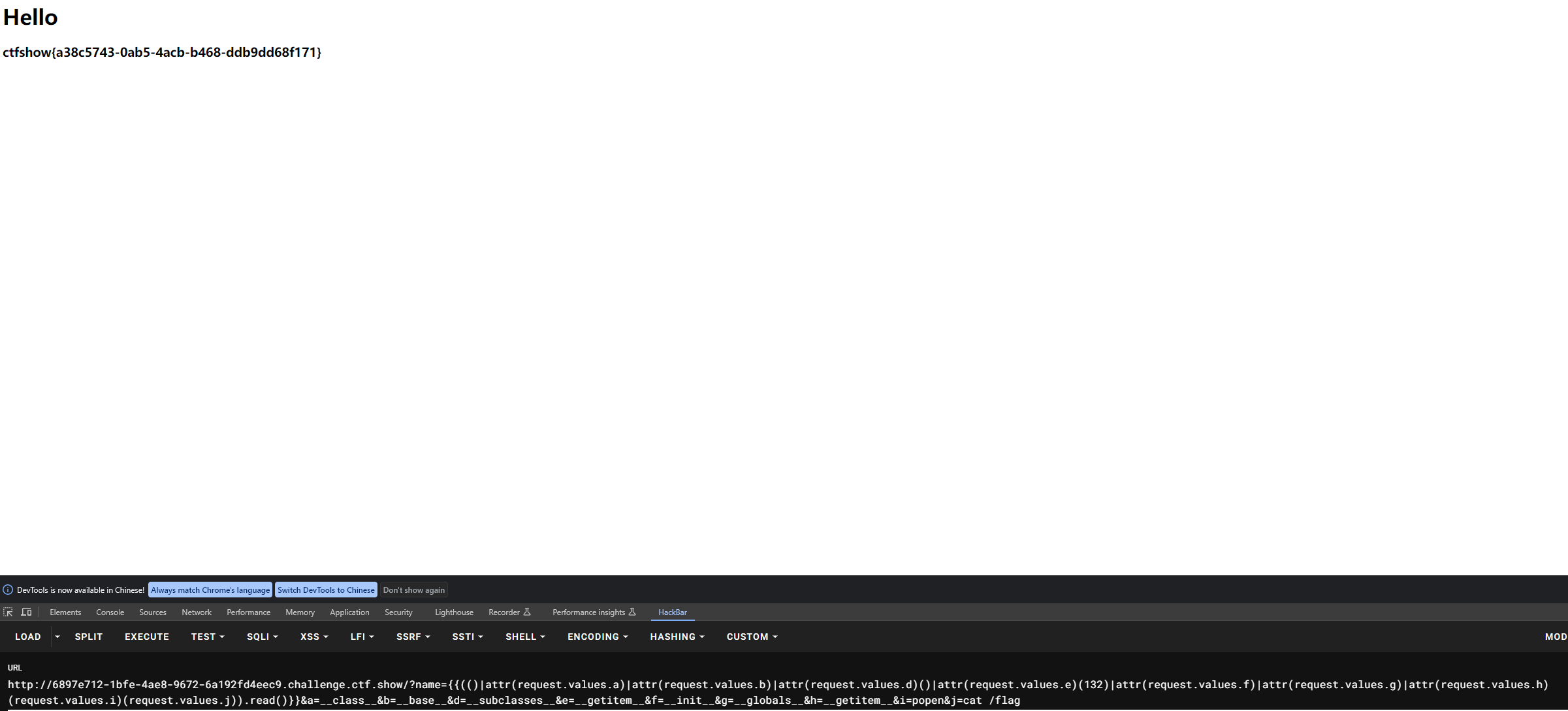The width and height of the screenshot is (1568, 711).
Task: Activate the inspect element picker icon
Action: point(8,612)
